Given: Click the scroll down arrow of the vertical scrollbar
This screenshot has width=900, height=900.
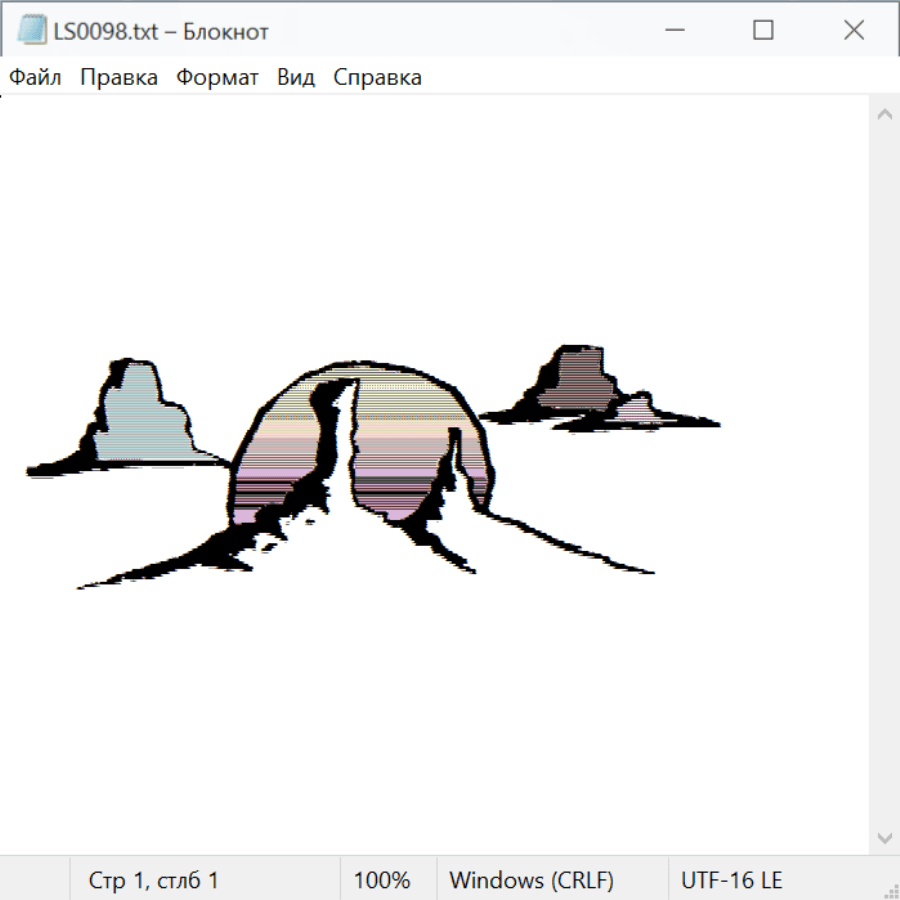Looking at the screenshot, I should 884,837.
